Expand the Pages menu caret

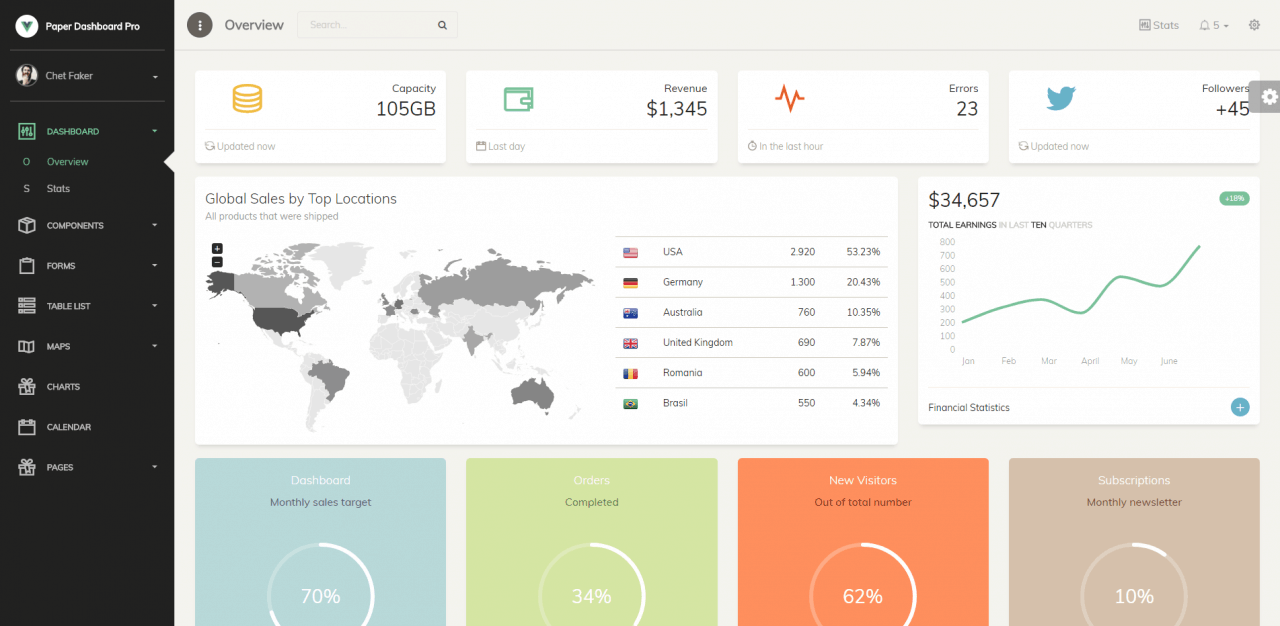[x=154, y=467]
